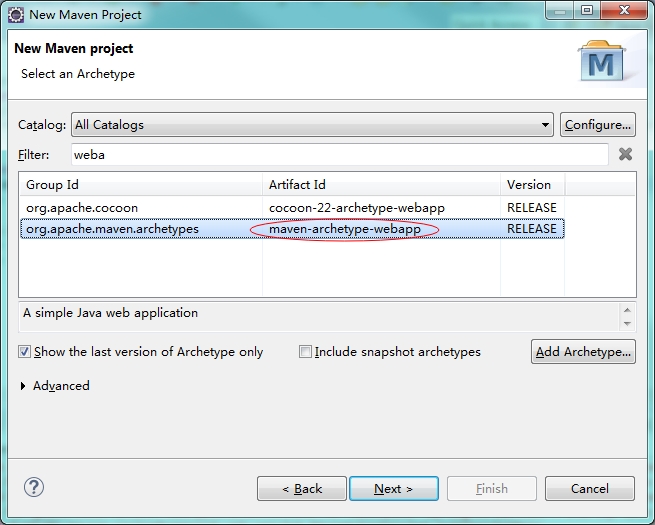The width and height of the screenshot is (655, 525).
Task: Clear the filter text with X icon
Action: 625,155
